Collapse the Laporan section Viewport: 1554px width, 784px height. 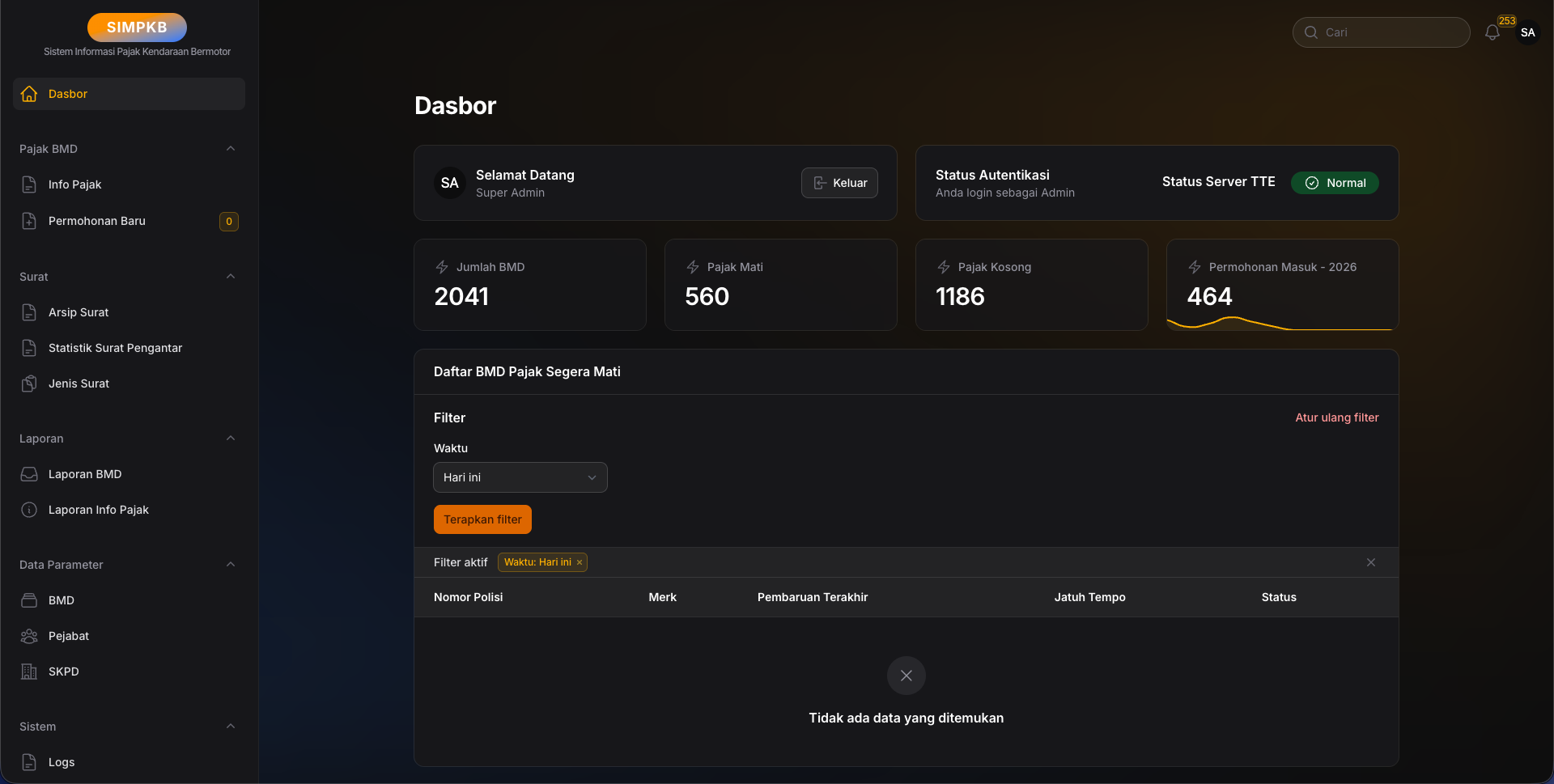click(x=231, y=439)
